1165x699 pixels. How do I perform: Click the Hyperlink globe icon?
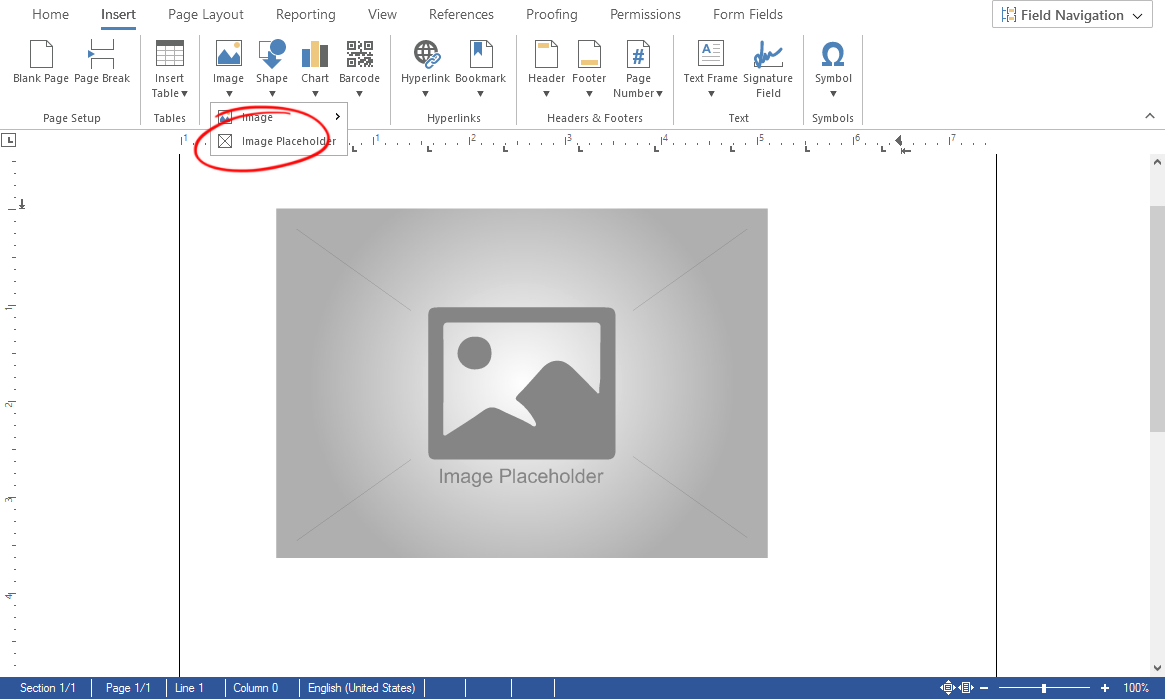426,54
